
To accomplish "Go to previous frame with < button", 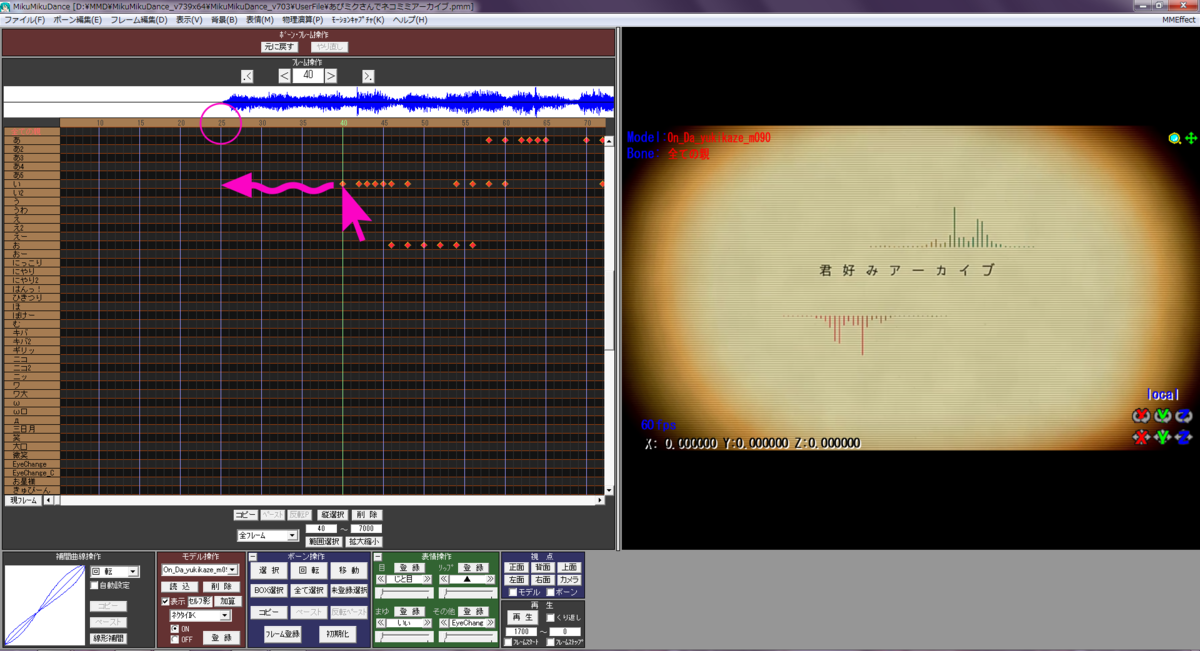I will [284, 75].
